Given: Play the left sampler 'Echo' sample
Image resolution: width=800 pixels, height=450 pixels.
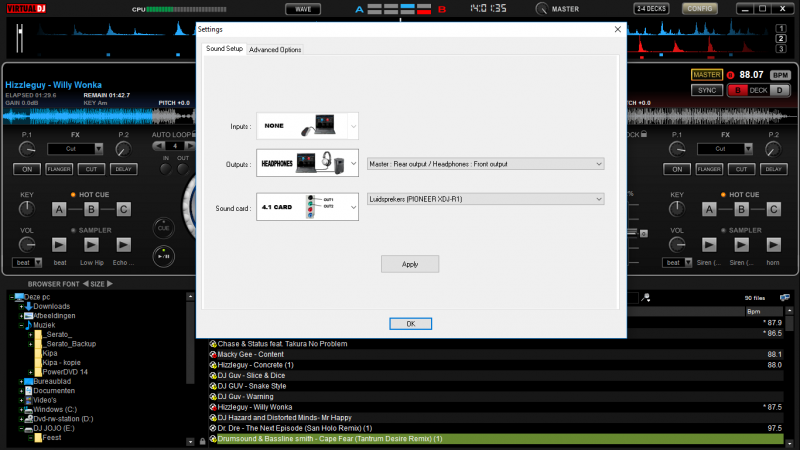Looking at the screenshot, I should pyautogui.click(x=123, y=245).
